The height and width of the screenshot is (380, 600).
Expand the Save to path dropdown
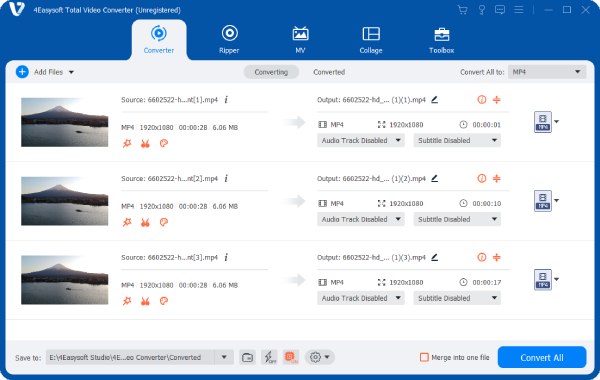(x=224, y=357)
